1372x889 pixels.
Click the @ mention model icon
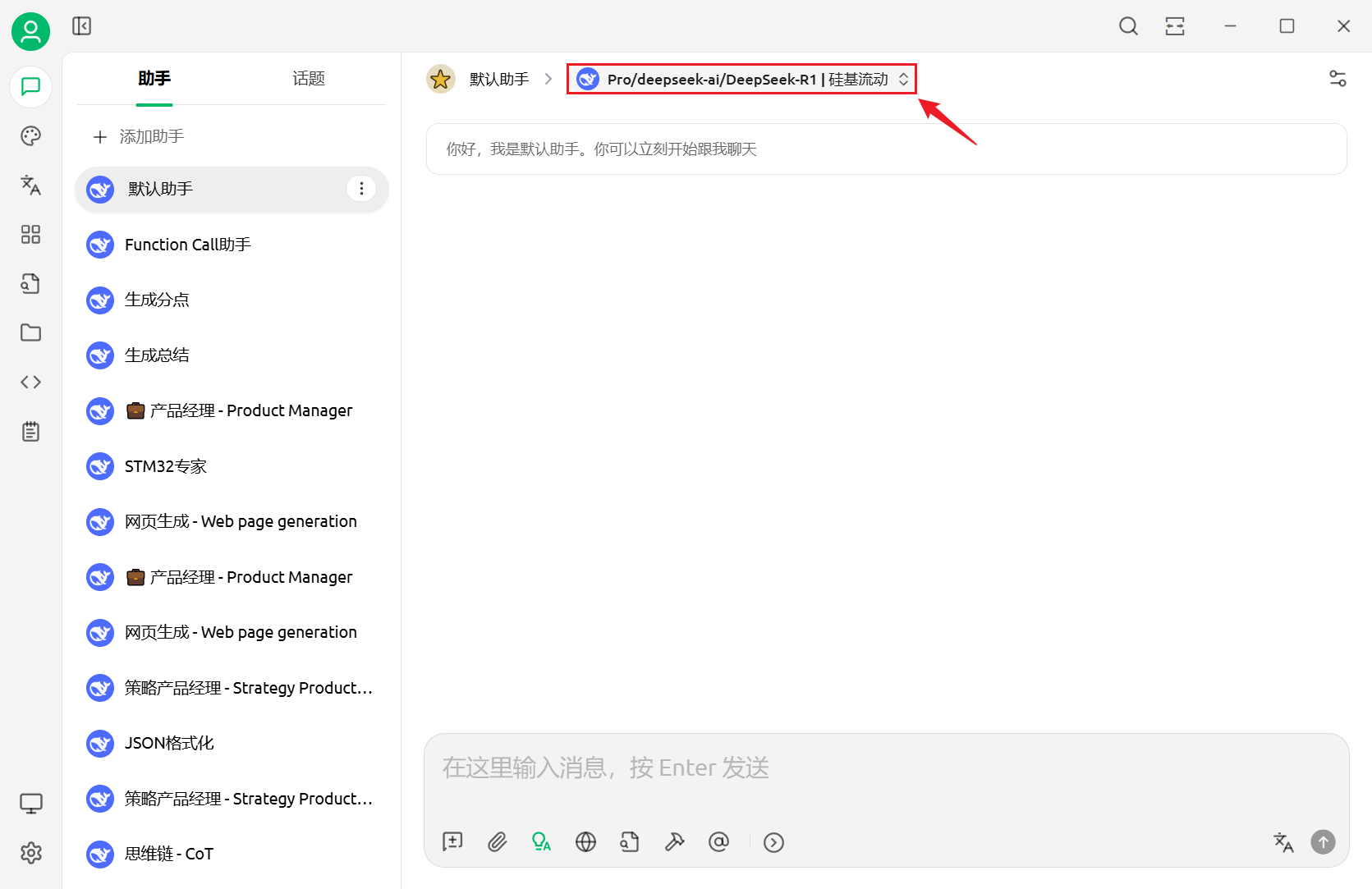(718, 842)
